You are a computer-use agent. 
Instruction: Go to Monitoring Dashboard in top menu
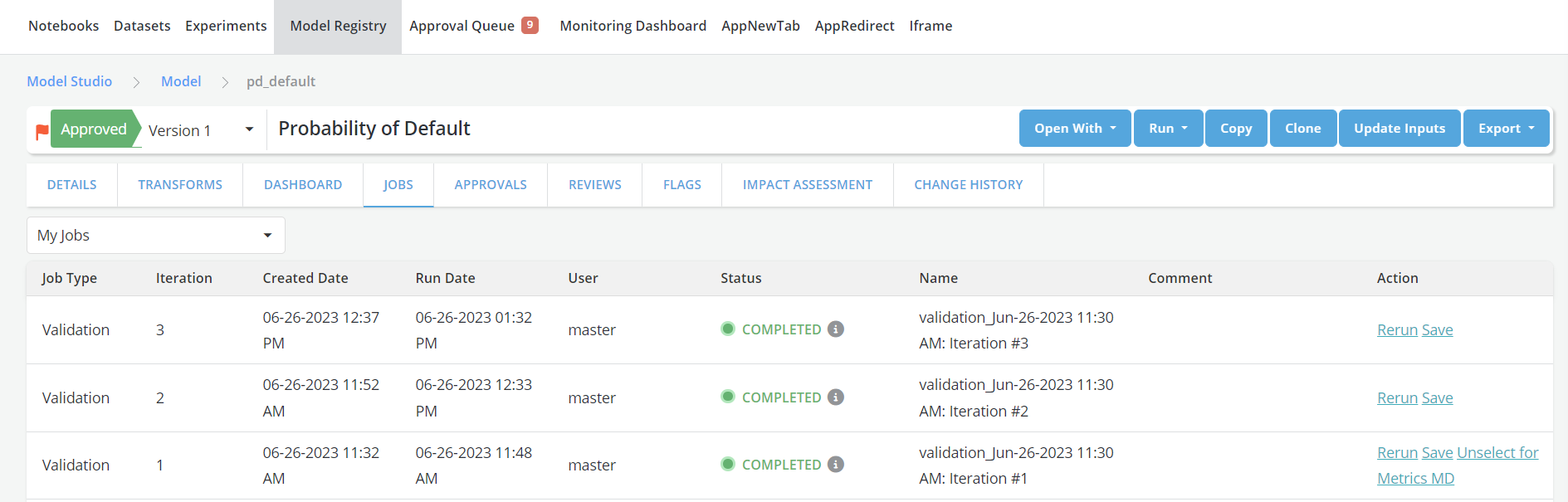click(633, 26)
